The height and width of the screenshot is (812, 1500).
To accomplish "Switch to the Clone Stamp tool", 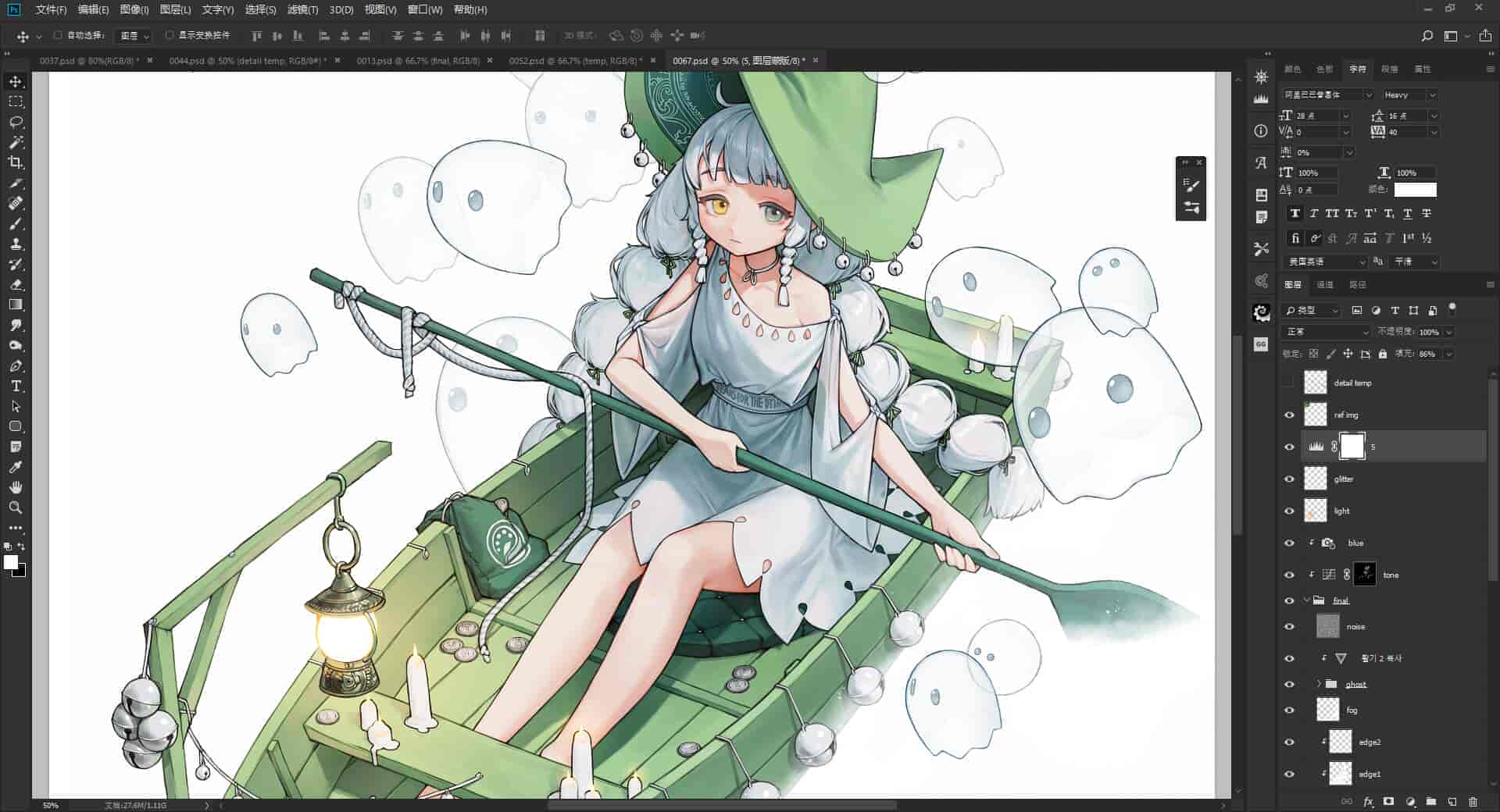I will [x=16, y=244].
